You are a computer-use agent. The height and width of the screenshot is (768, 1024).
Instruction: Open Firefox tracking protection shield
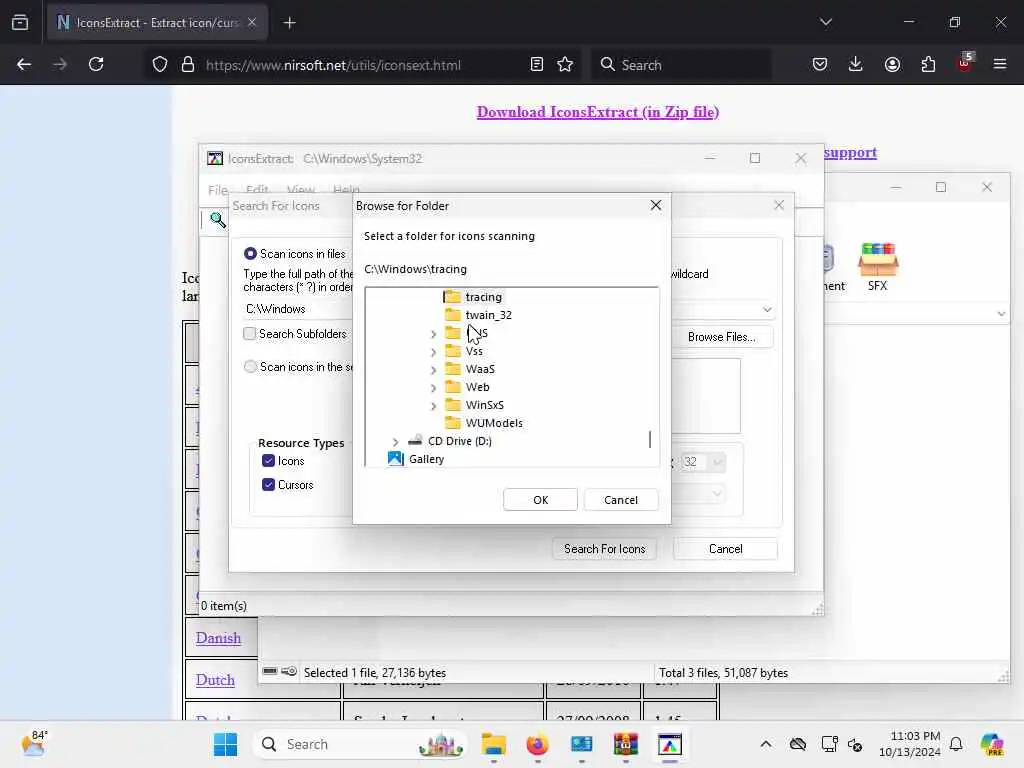coord(160,65)
